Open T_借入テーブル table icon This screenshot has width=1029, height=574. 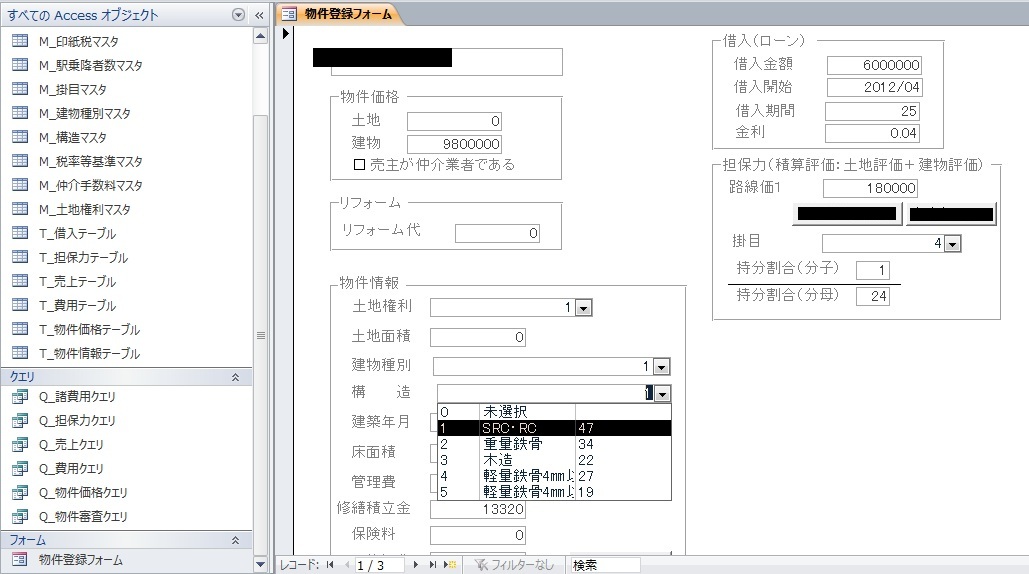(20, 233)
